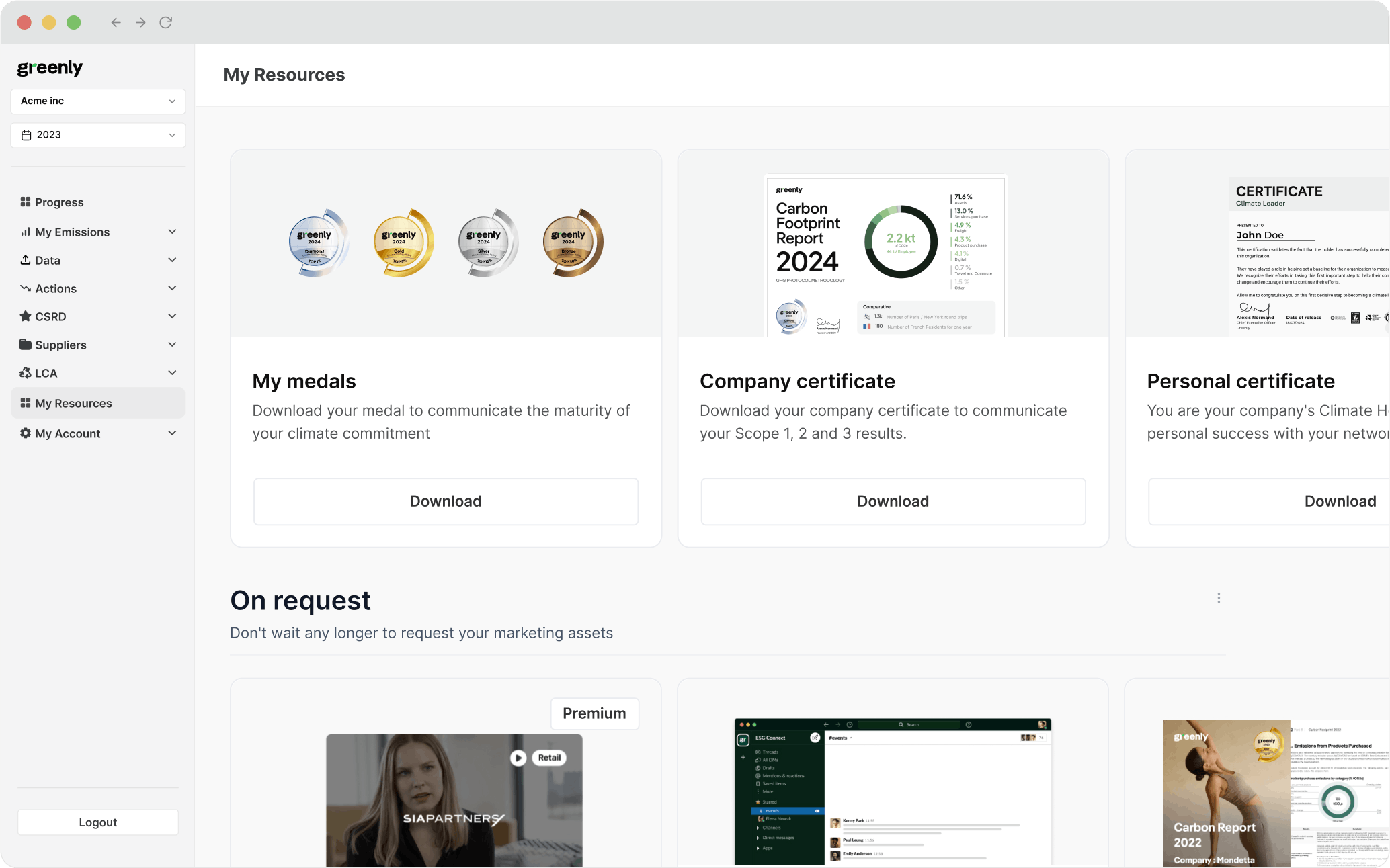Screen dimensions: 1390x868
Task: Open the Suppliers folder icon
Action: click(x=26, y=345)
